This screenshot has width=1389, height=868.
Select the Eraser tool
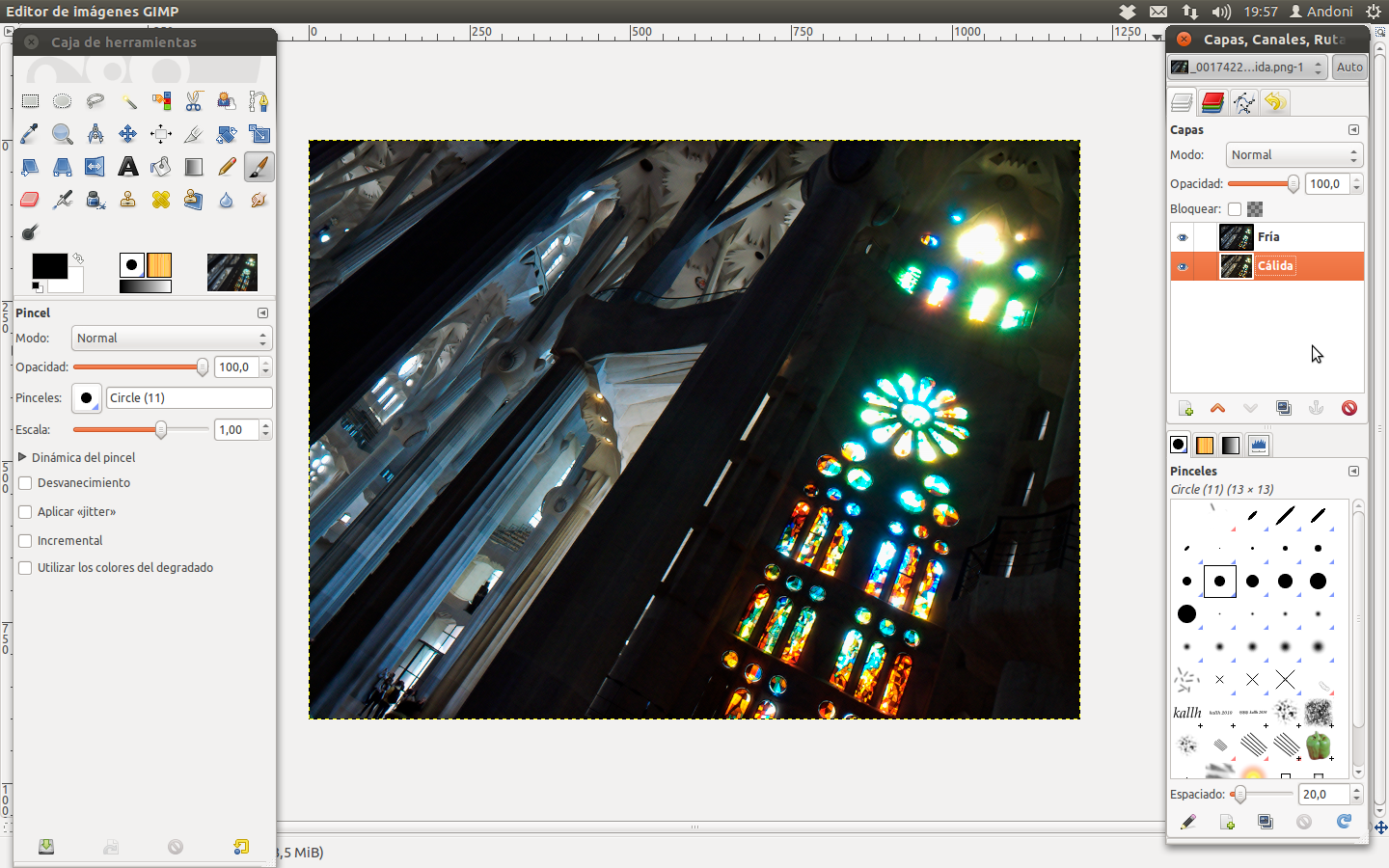[x=30, y=200]
